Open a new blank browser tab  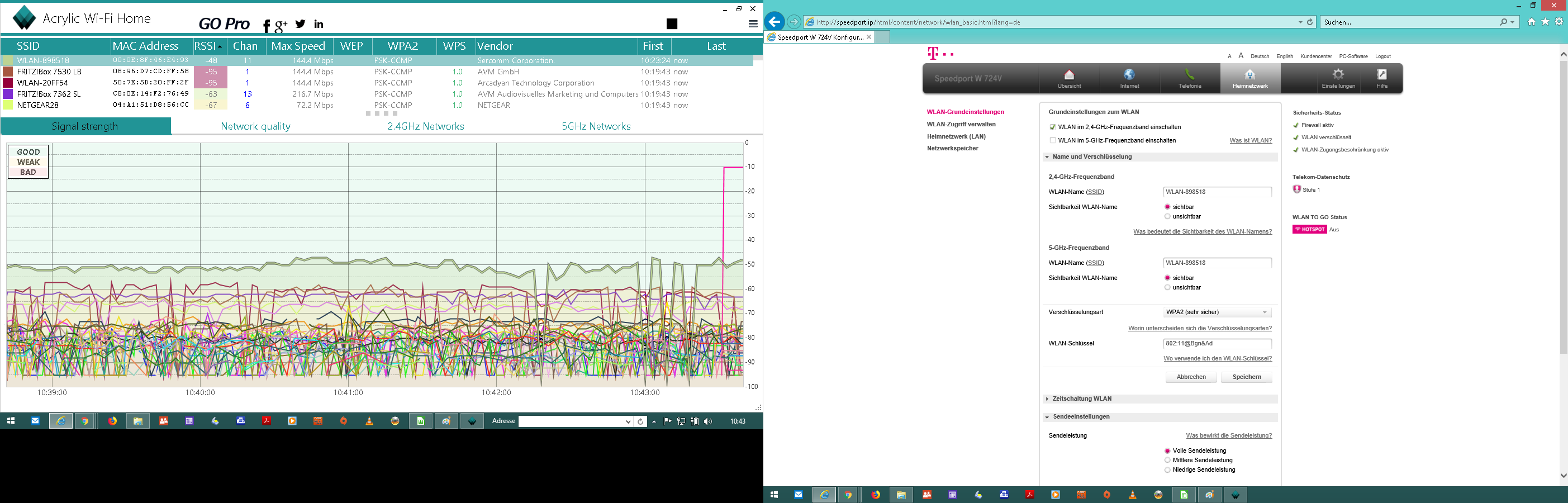pos(882,37)
